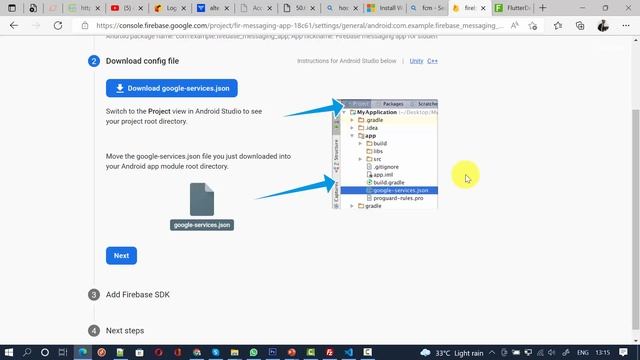Open taskbar clock showing 13:15

(602, 352)
